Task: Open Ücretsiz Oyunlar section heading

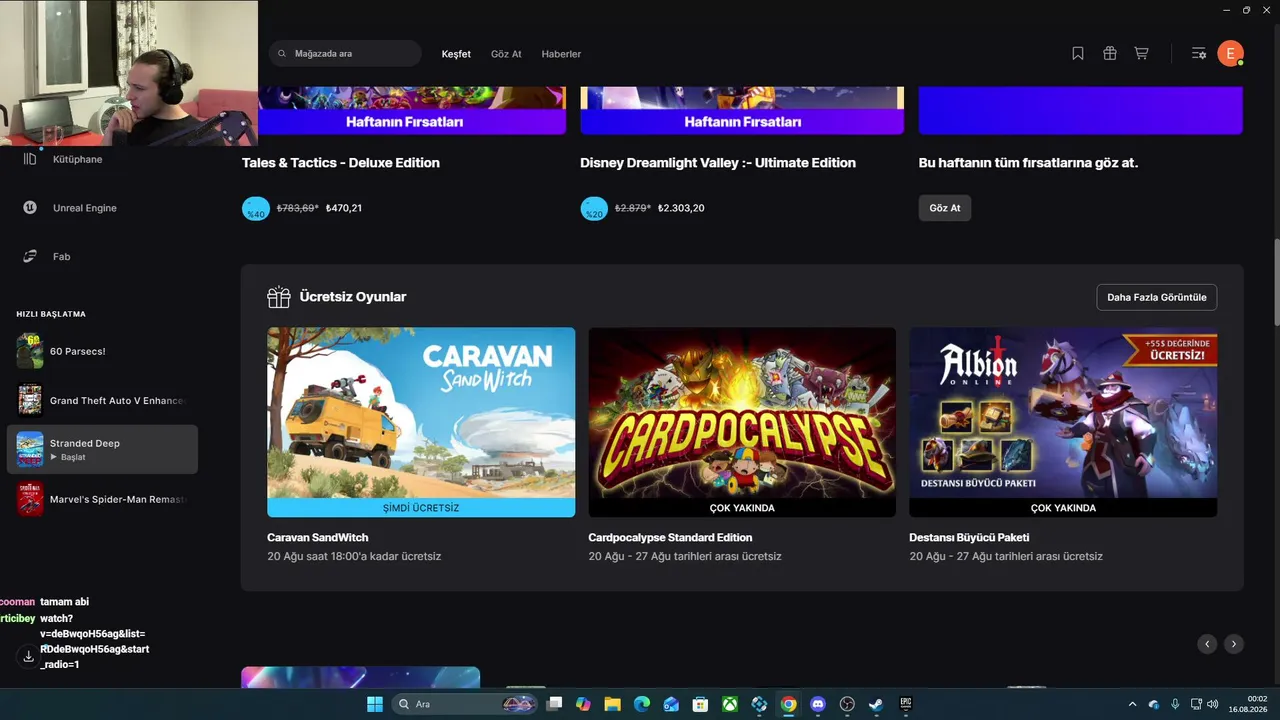Action: click(x=353, y=297)
